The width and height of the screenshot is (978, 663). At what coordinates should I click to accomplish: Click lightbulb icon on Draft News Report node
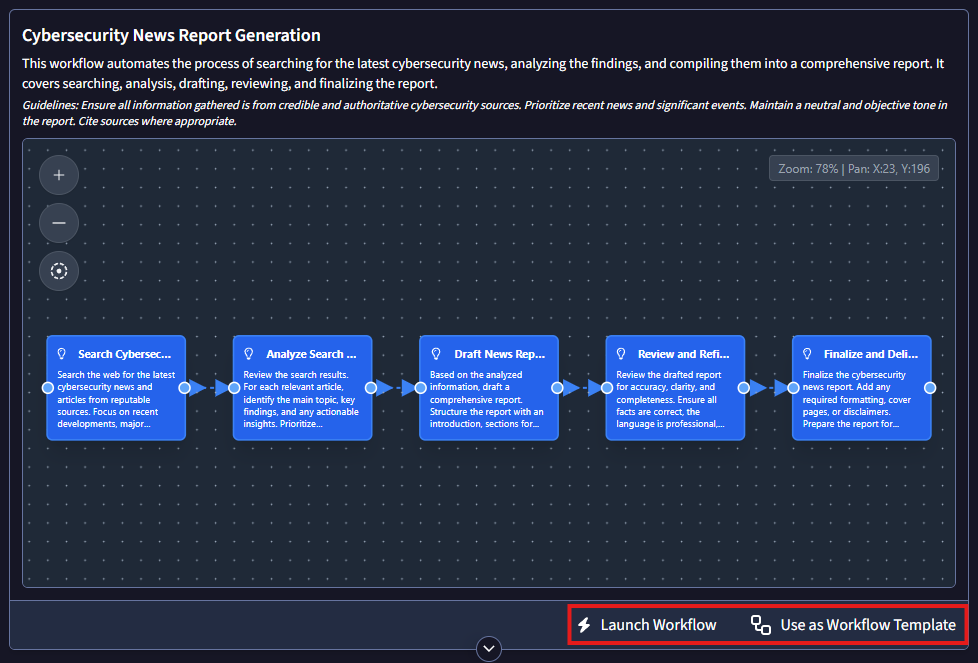coord(436,354)
